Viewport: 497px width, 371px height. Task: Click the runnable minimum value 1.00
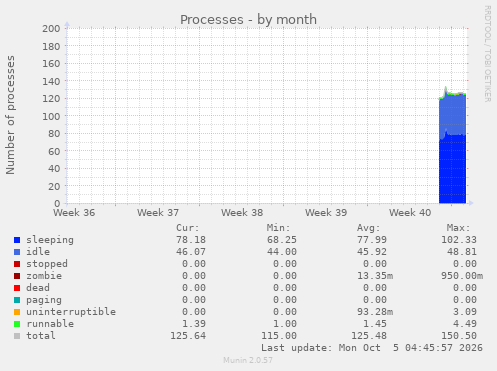pos(285,324)
